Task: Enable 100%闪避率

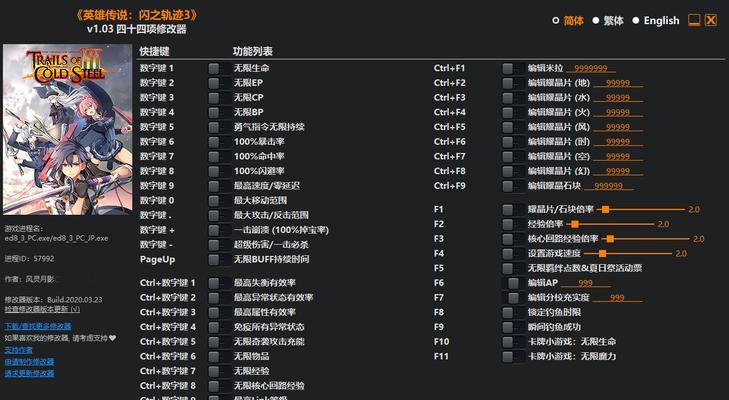Action: (x=219, y=171)
